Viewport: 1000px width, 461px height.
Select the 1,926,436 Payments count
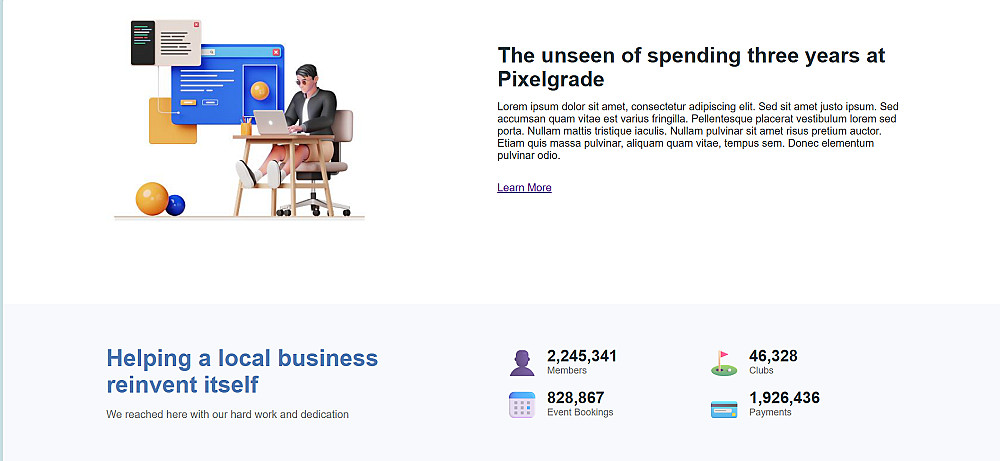[784, 398]
